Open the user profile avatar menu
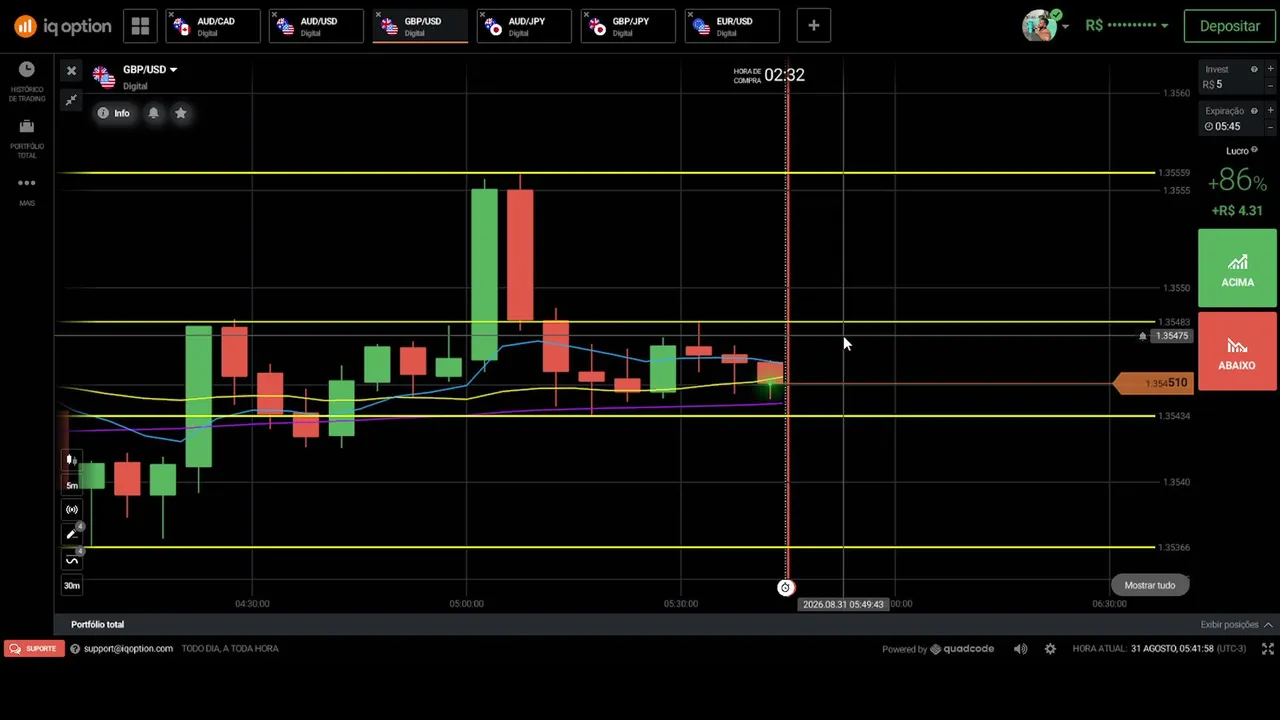Screen dimensions: 1280x720 (x=1040, y=26)
